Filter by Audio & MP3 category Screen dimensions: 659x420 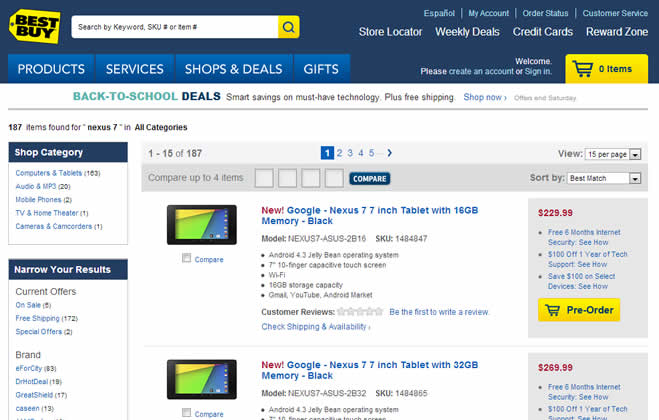point(36,186)
